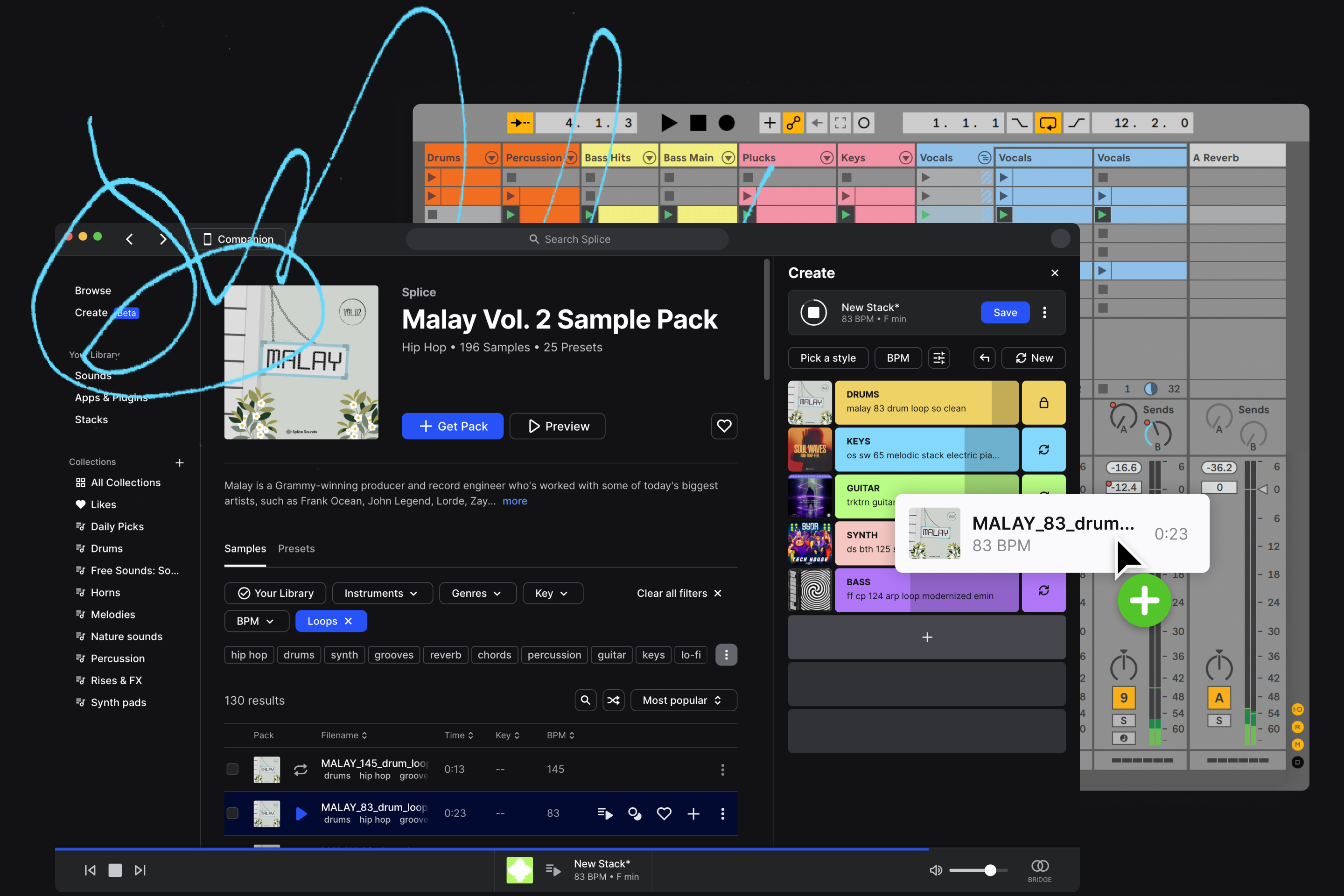Toggle the automation arm icon in Ableton toolbar
This screenshot has width=1344, height=896.
(x=793, y=123)
